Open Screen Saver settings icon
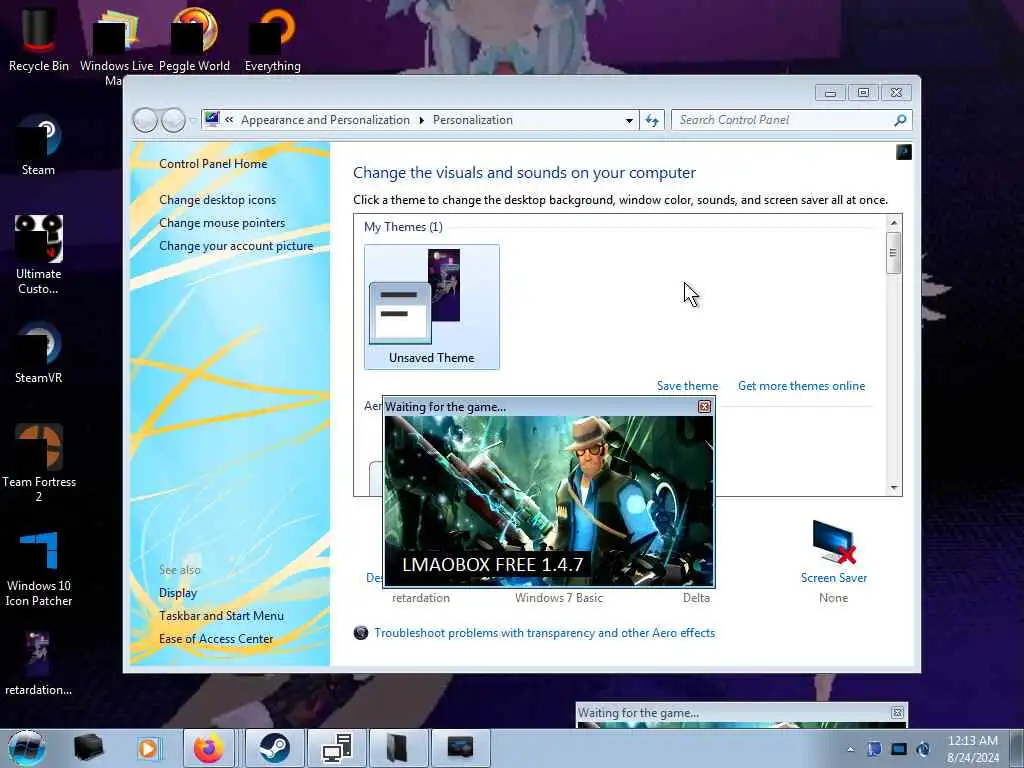Image resolution: width=1024 pixels, height=768 pixels. [x=834, y=542]
